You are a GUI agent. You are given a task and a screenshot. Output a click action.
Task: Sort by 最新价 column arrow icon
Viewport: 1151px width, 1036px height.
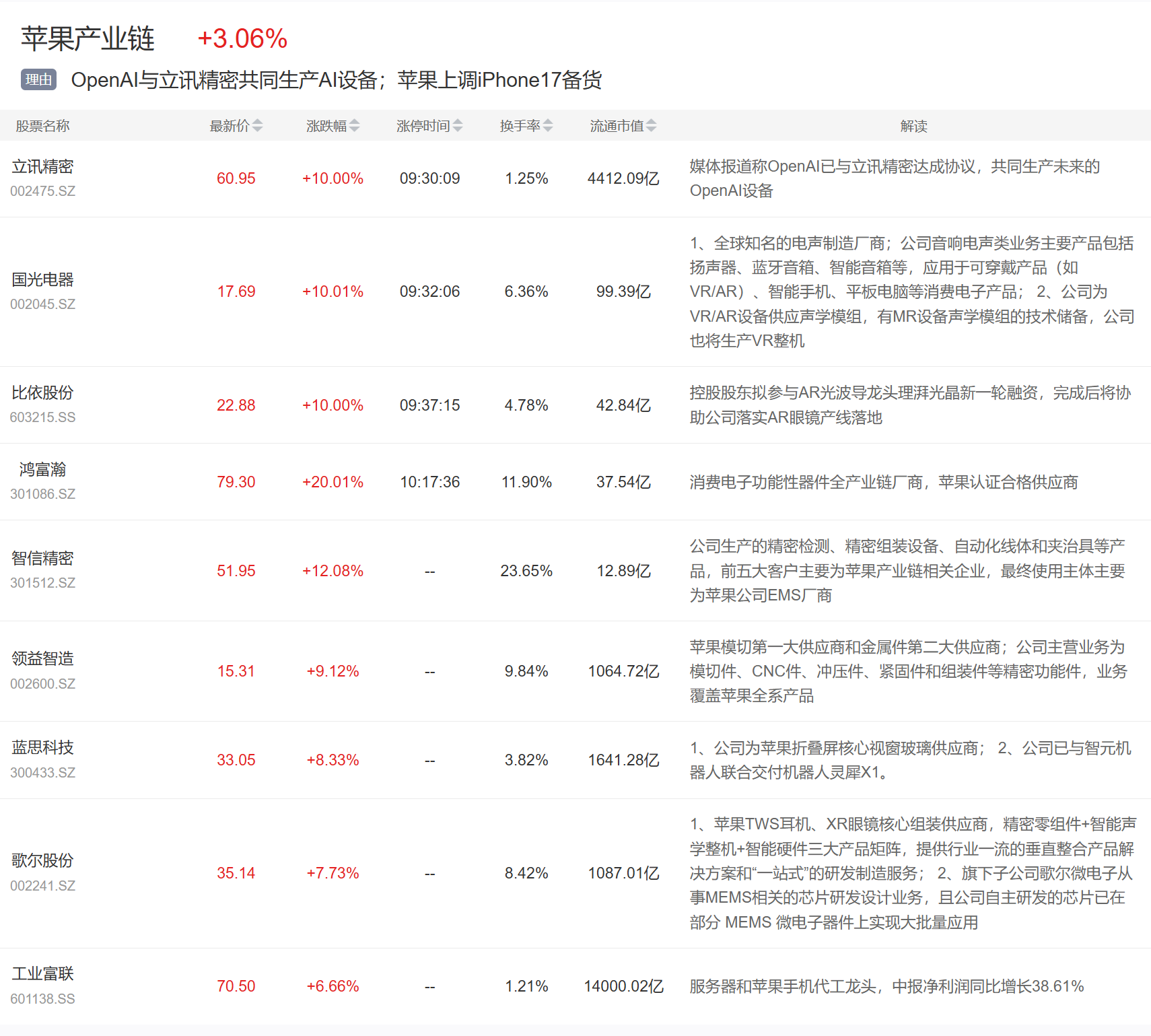[257, 126]
